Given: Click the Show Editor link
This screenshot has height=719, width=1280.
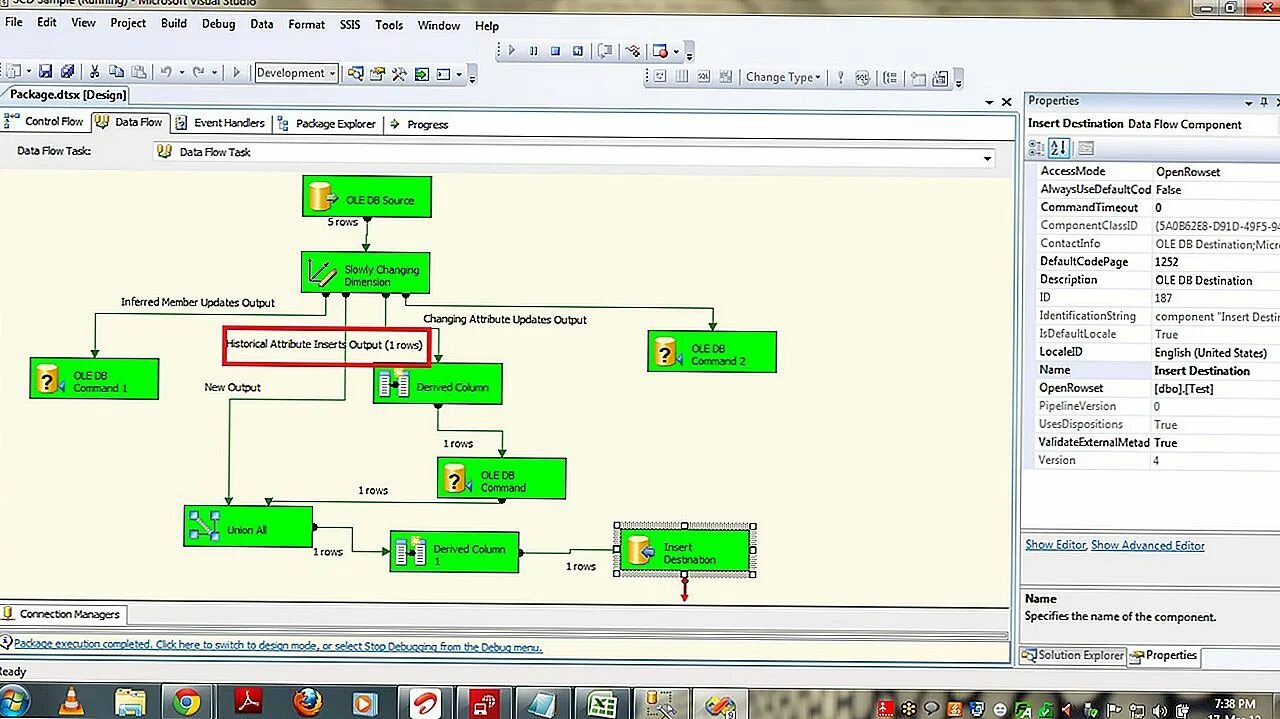Looking at the screenshot, I should (1055, 545).
